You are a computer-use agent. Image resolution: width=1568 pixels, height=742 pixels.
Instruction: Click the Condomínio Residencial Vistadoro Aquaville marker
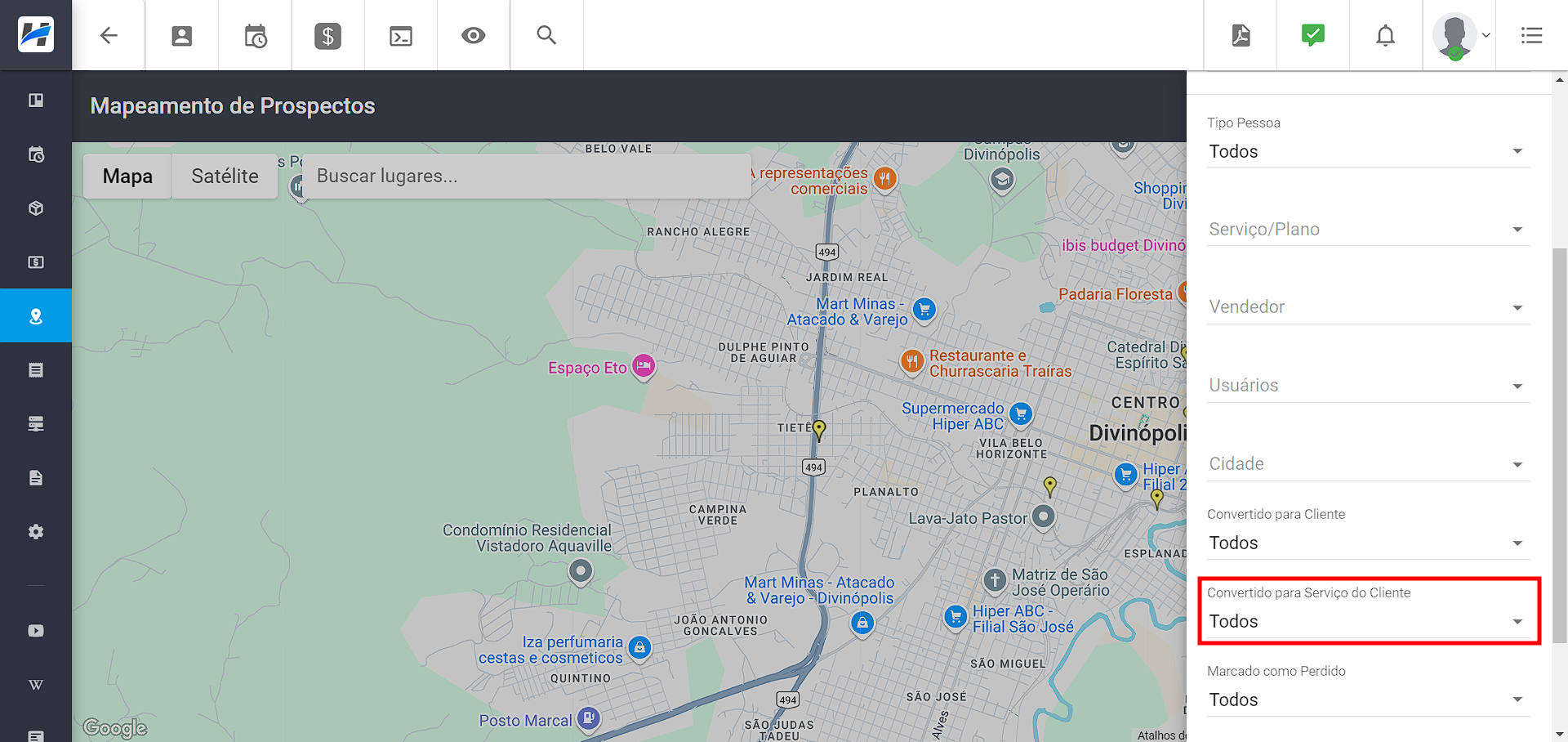coord(581,570)
